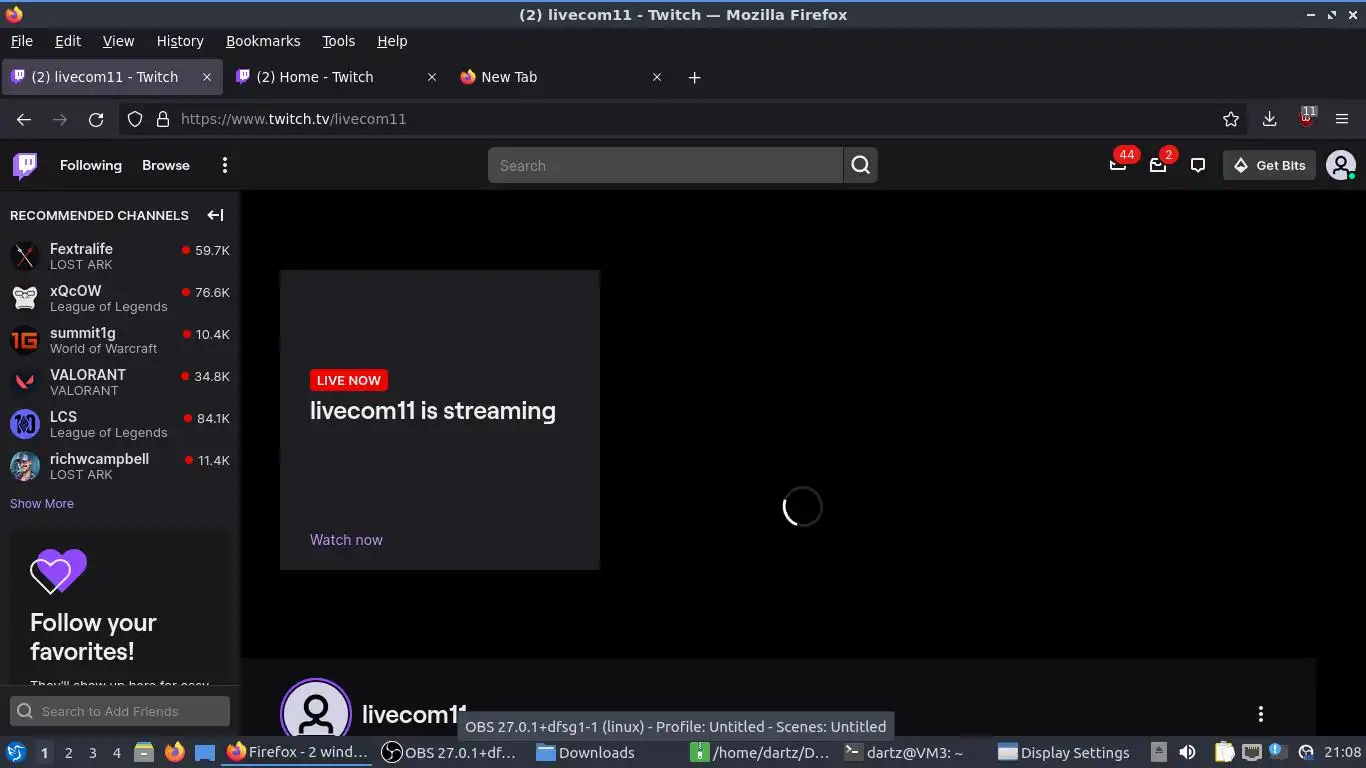Image resolution: width=1366 pixels, height=768 pixels.
Task: Switch to workspace 2
Action: (68, 753)
